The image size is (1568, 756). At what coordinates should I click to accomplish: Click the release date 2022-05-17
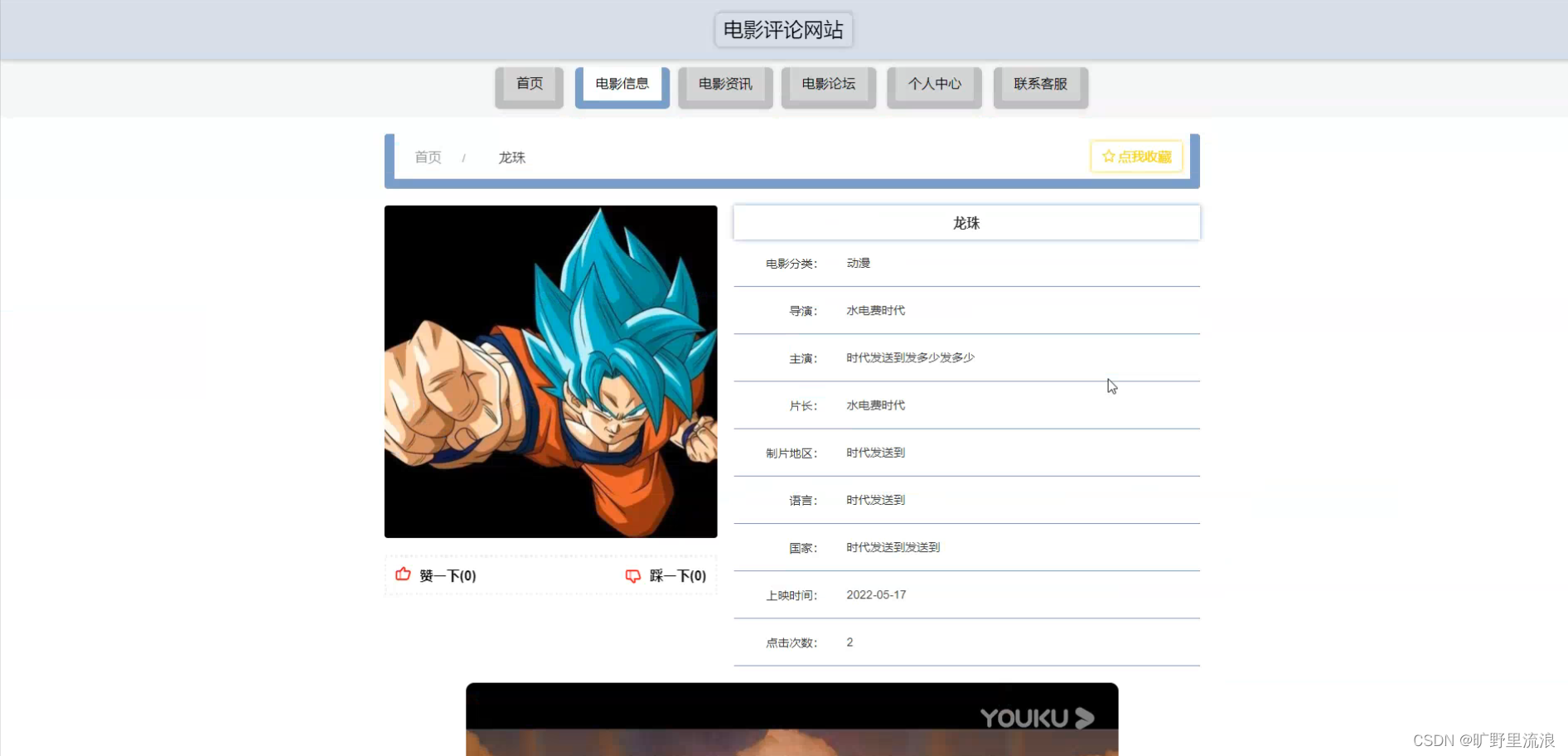(x=876, y=594)
